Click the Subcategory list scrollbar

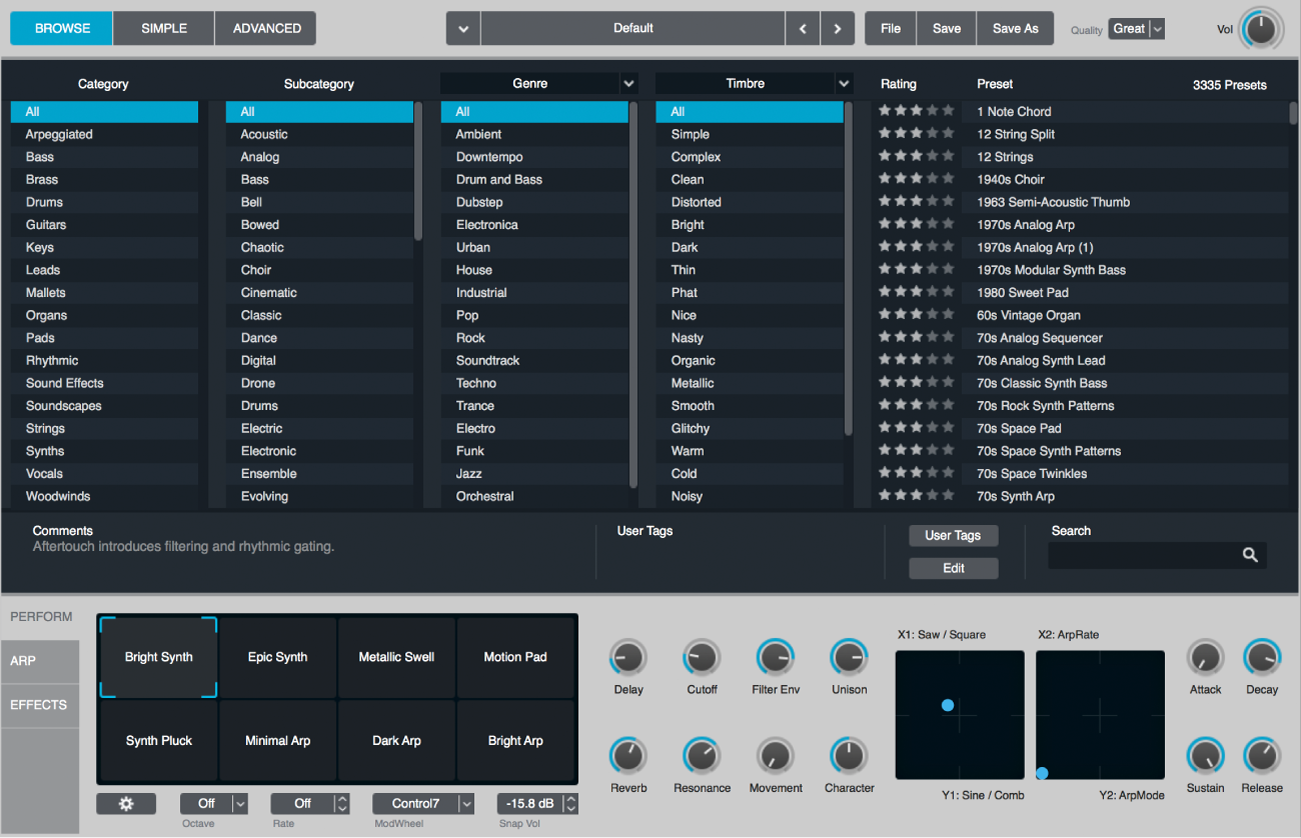(x=418, y=170)
